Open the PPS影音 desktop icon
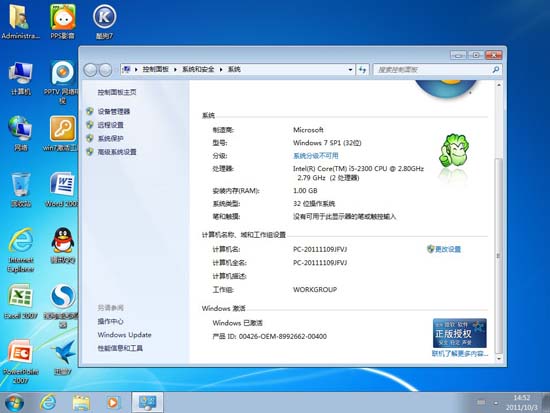This screenshot has height=413, width=550. pyautogui.click(x=62, y=21)
